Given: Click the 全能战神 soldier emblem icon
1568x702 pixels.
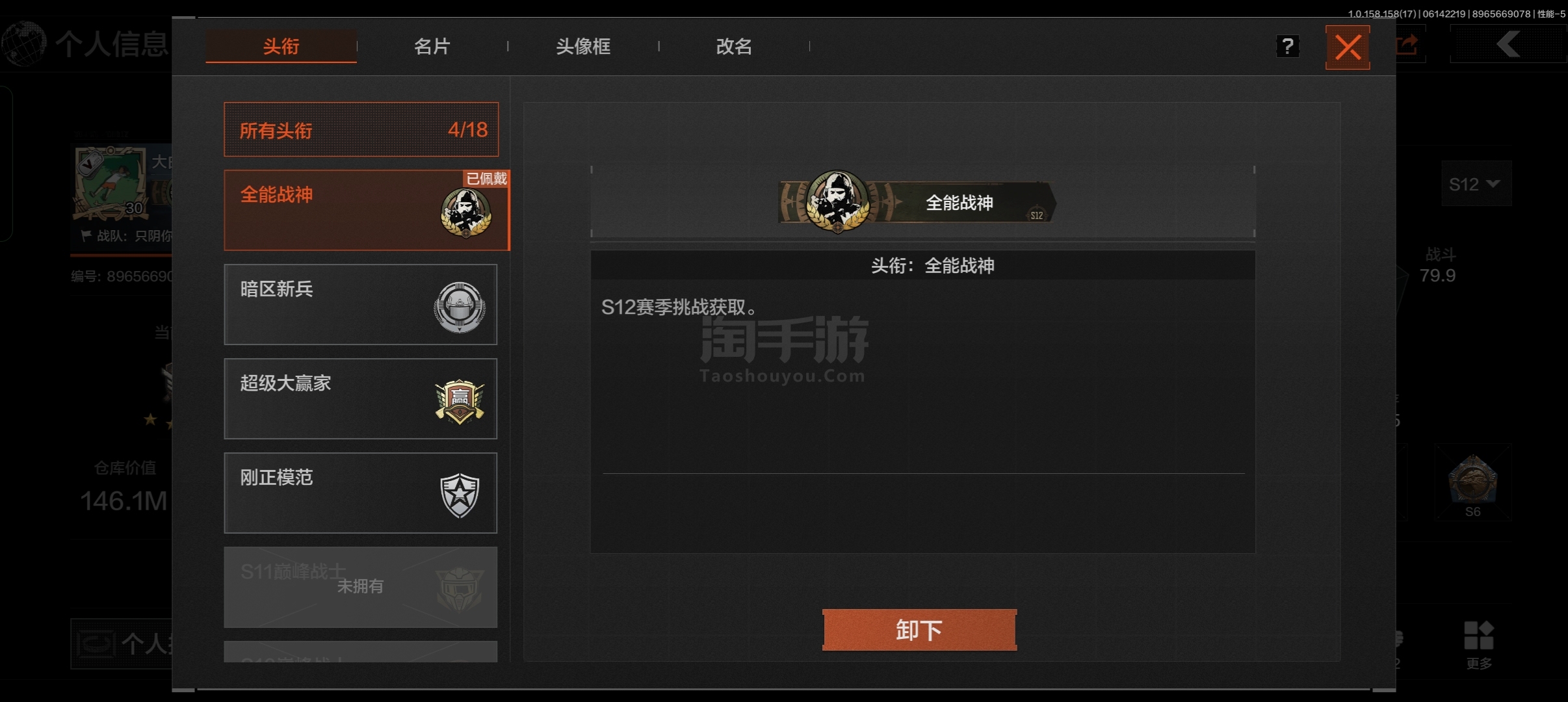Looking at the screenshot, I should pos(465,213).
